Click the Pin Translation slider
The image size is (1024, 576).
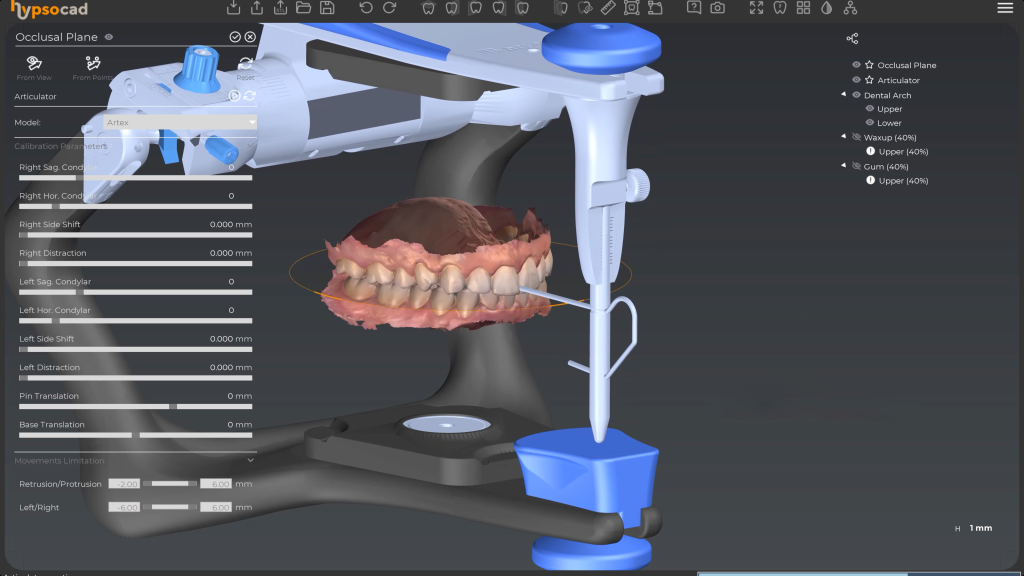[135, 407]
